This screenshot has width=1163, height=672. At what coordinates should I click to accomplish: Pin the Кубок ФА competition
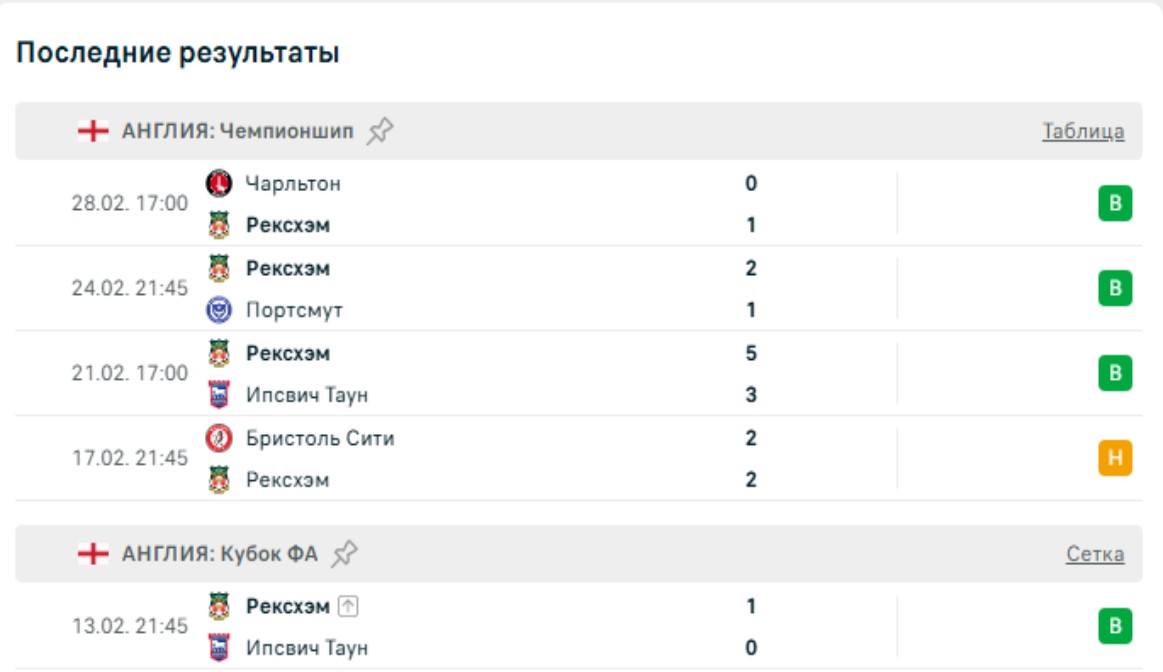(345, 554)
